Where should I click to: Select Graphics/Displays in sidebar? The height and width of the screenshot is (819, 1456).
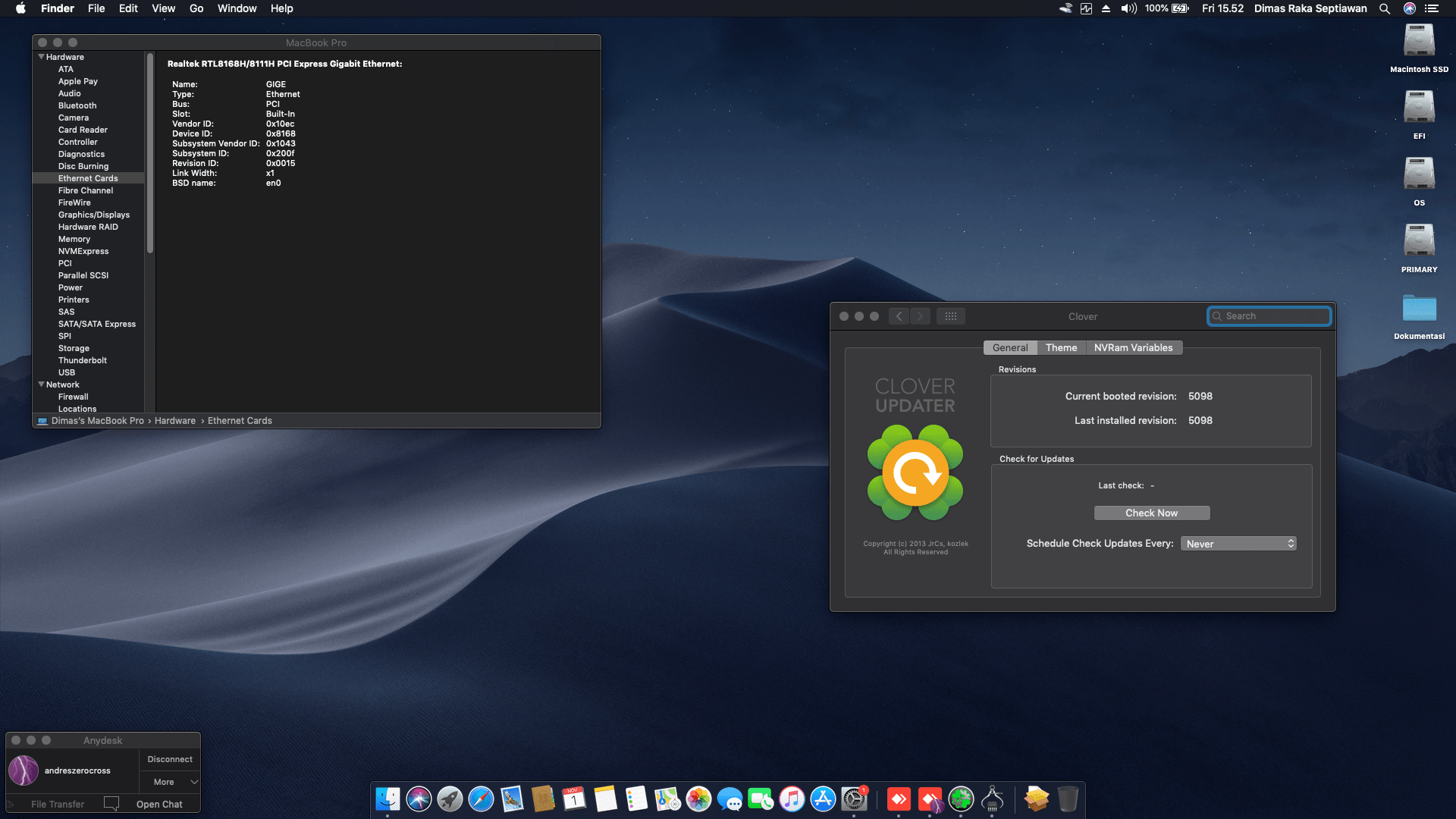pyautogui.click(x=94, y=215)
